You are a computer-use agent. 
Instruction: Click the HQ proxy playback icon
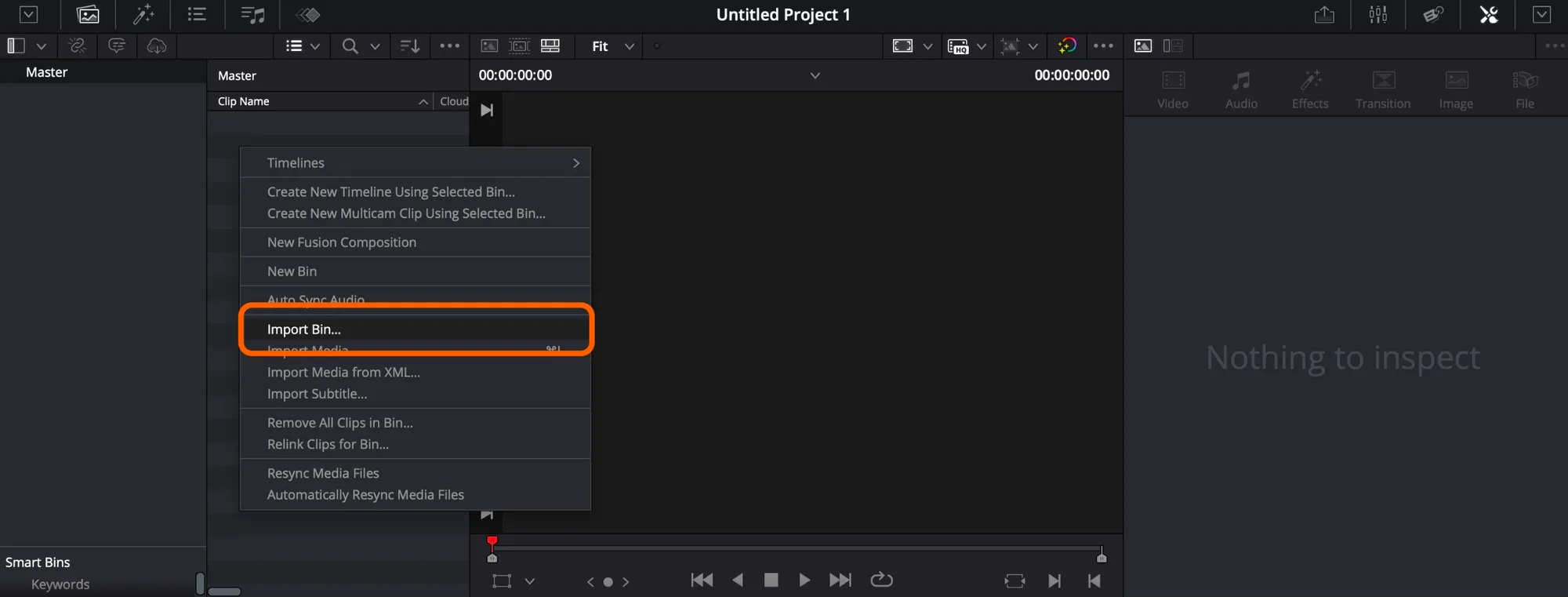(x=957, y=46)
